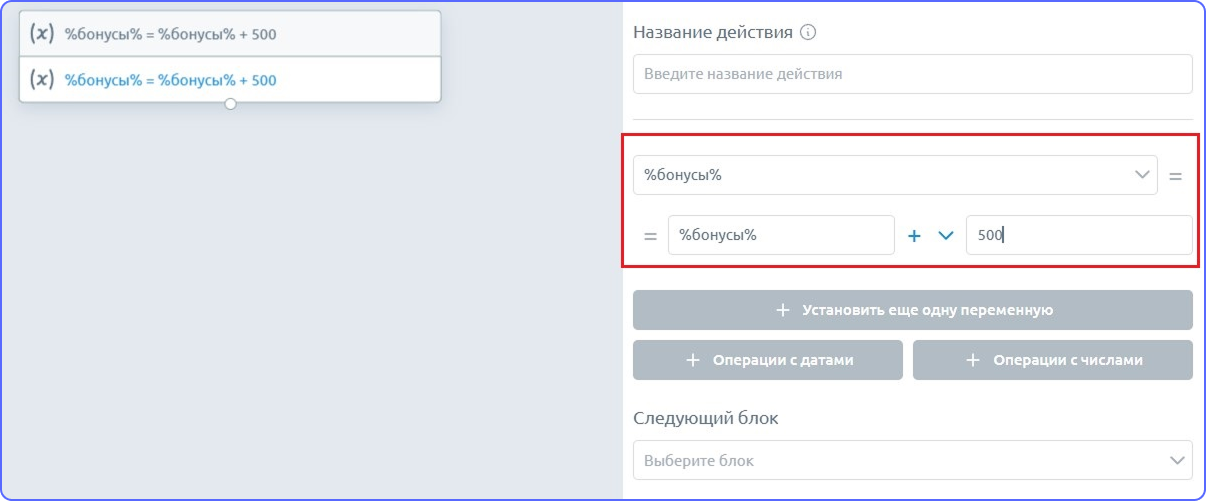
Task: Click the Операции с числами button
Action: pos(1053,360)
